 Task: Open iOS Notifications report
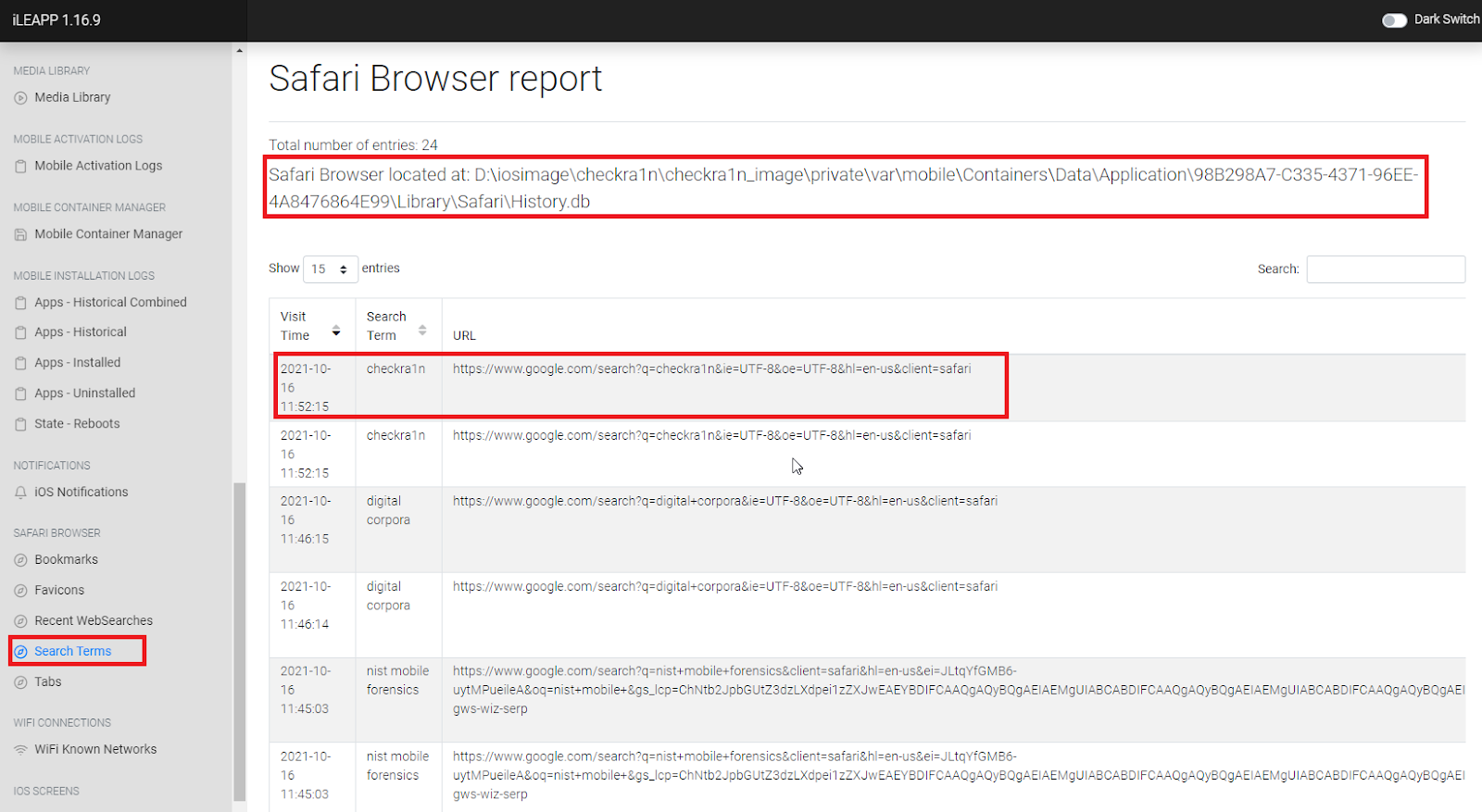pos(82,493)
